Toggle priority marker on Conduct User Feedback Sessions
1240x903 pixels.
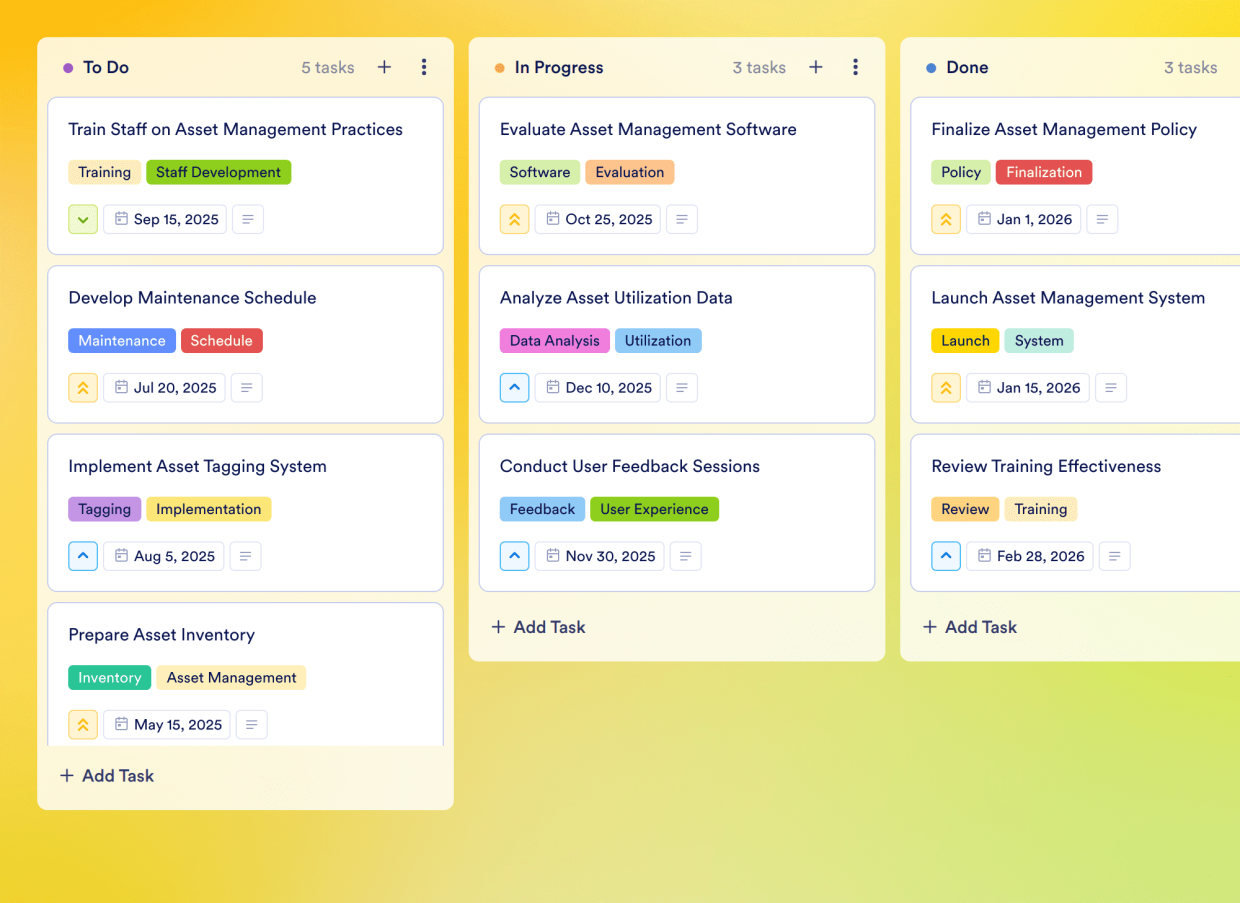(x=514, y=556)
